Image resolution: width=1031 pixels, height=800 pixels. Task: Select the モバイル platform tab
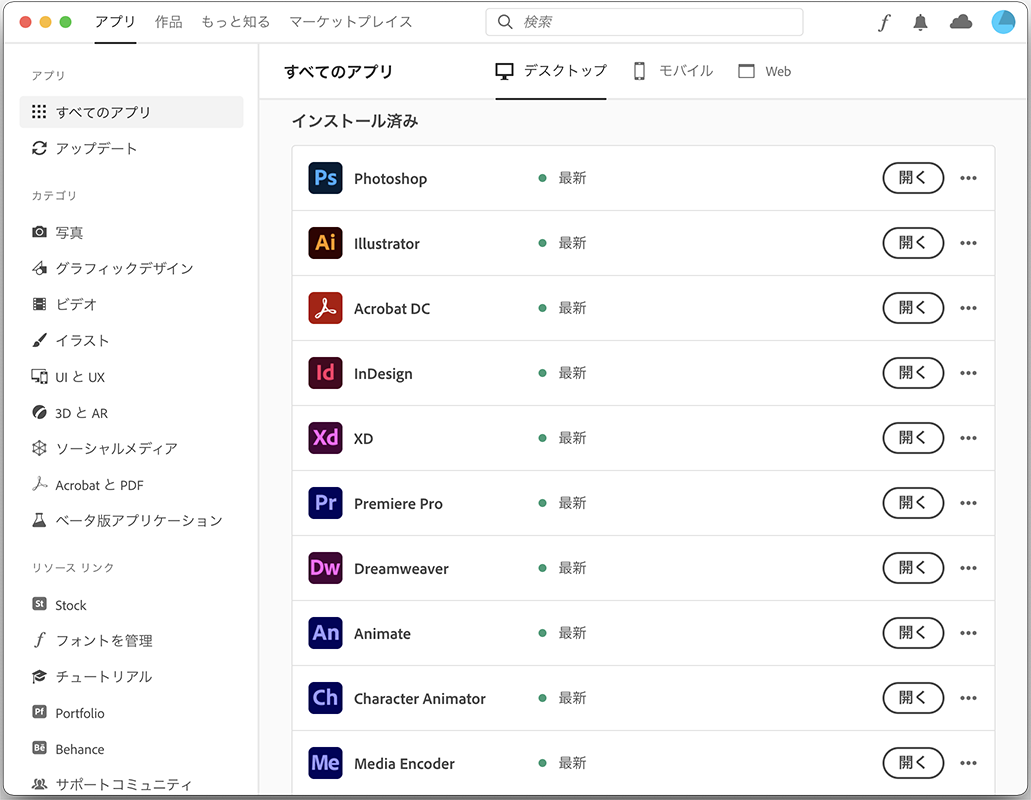pyautogui.click(x=673, y=71)
